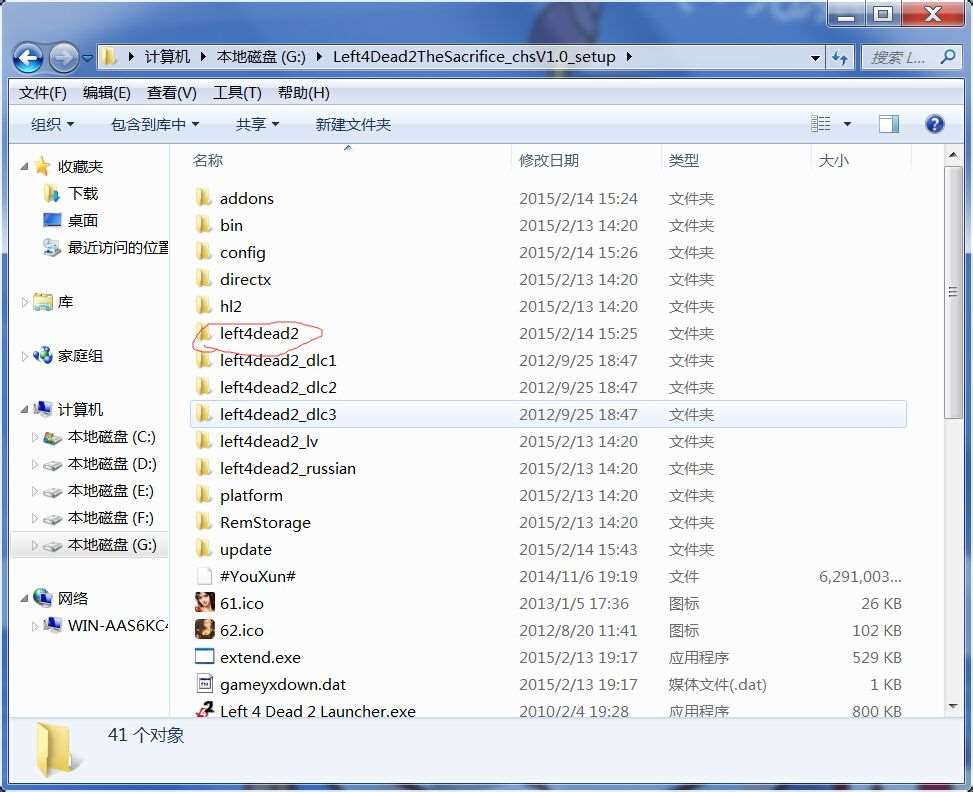Viewport: 973px width, 792px height.
Task: Open the 共享 dropdown
Action: coord(257,125)
